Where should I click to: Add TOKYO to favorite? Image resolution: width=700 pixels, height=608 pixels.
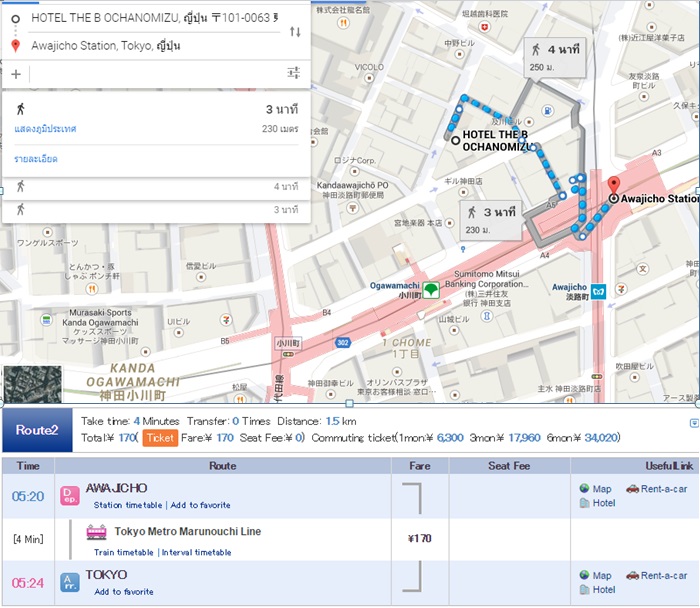click(x=124, y=592)
